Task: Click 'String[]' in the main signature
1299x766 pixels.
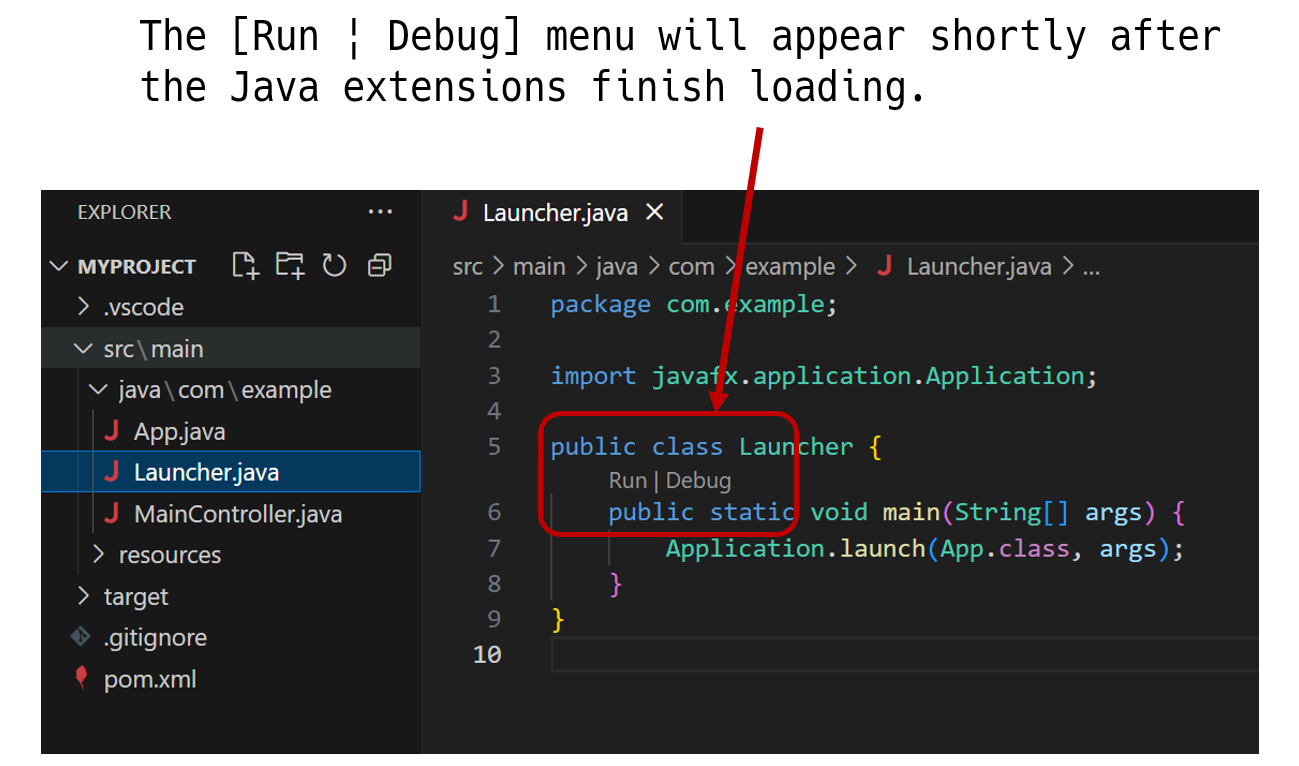Action: coord(1011,512)
